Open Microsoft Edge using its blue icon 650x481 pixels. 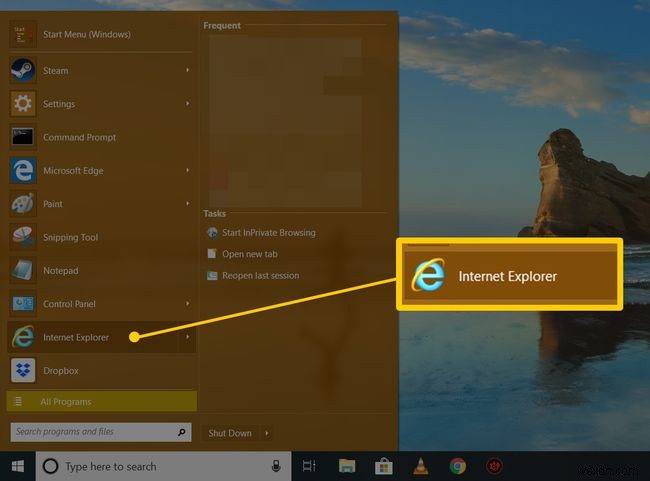[x=23, y=170]
